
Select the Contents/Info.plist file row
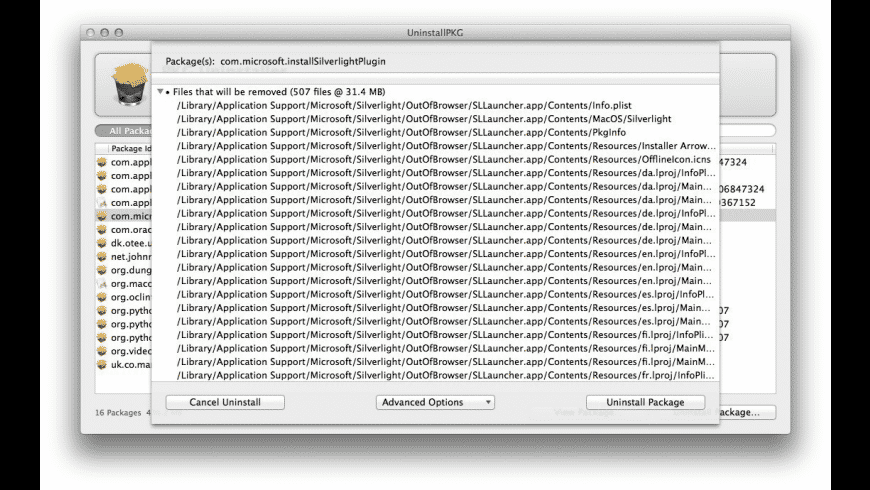[436, 105]
